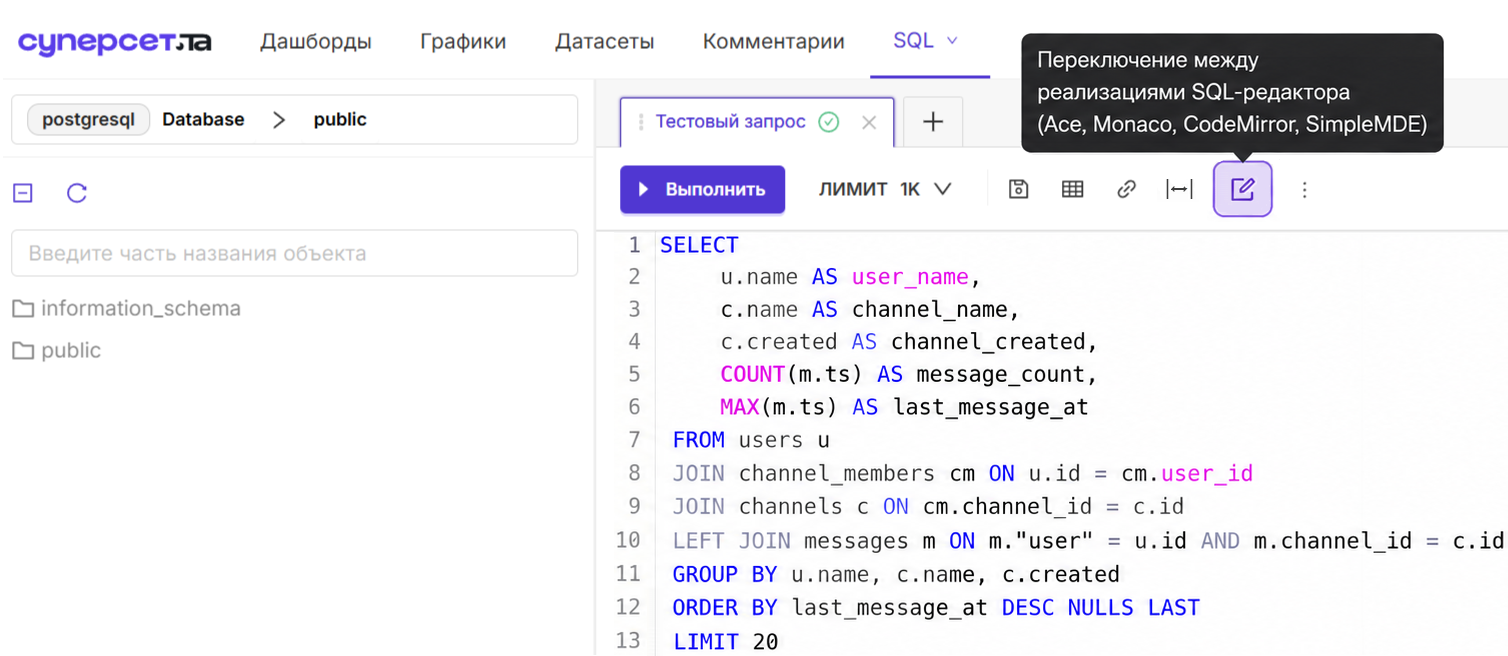The width and height of the screenshot is (1508, 656).
Task: Refresh the object tree
Action: (x=77, y=193)
